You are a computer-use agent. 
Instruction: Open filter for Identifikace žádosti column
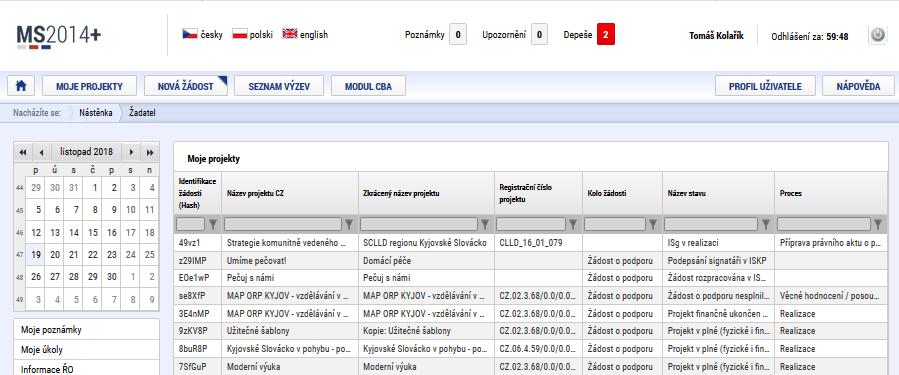tap(213, 224)
